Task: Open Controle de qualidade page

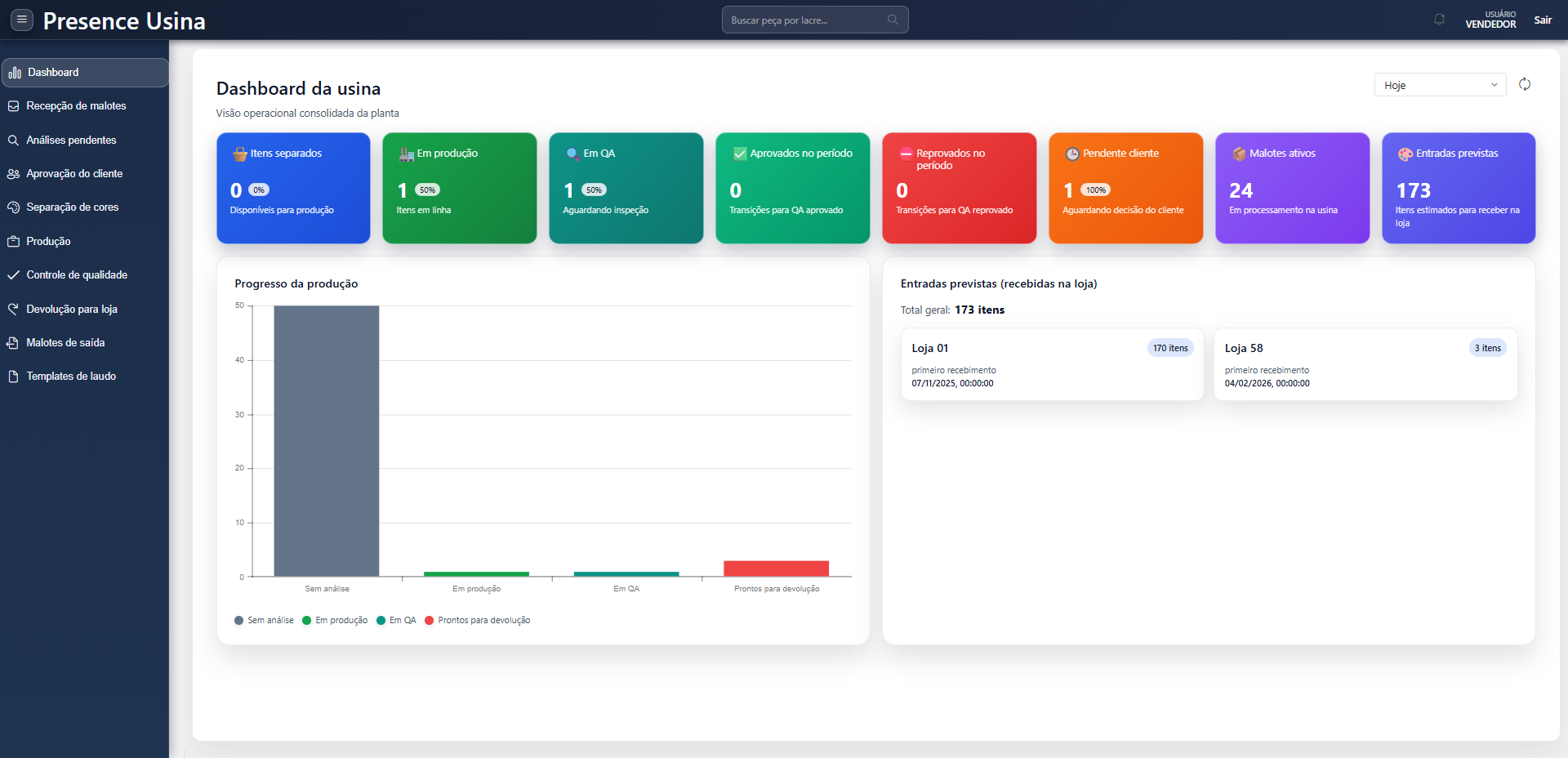Action: [x=77, y=275]
